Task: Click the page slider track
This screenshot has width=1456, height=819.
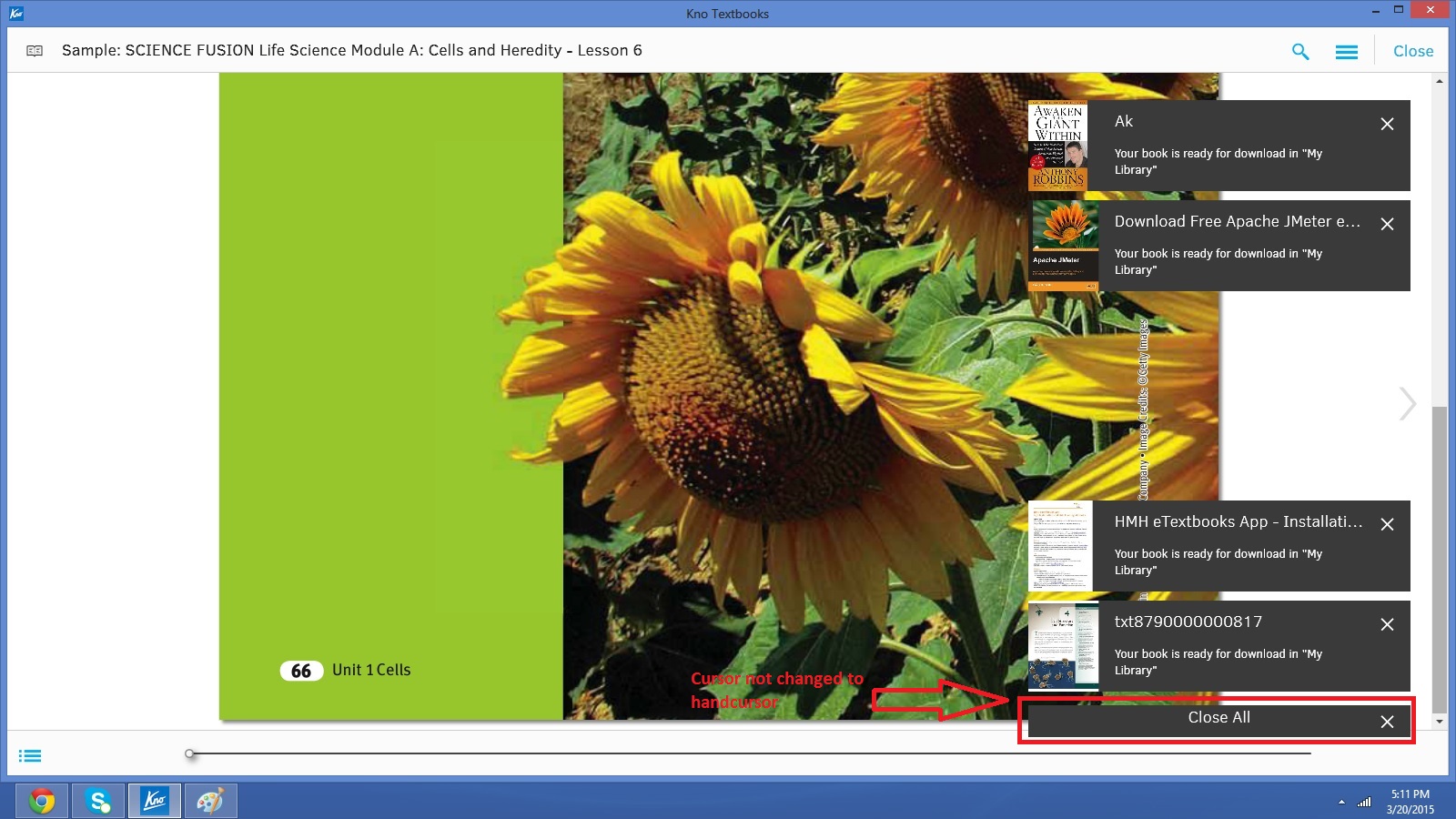Action: tap(751, 753)
